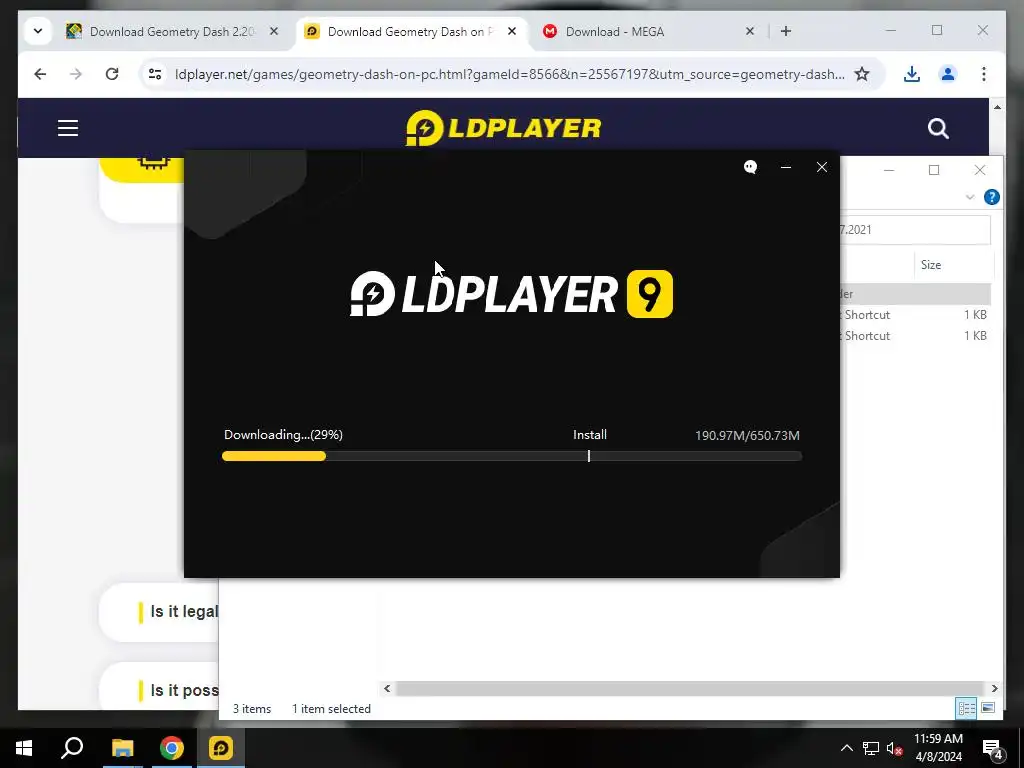
Task: Minimize the LDPlayer 9 installer window
Action: pyautogui.click(x=786, y=167)
